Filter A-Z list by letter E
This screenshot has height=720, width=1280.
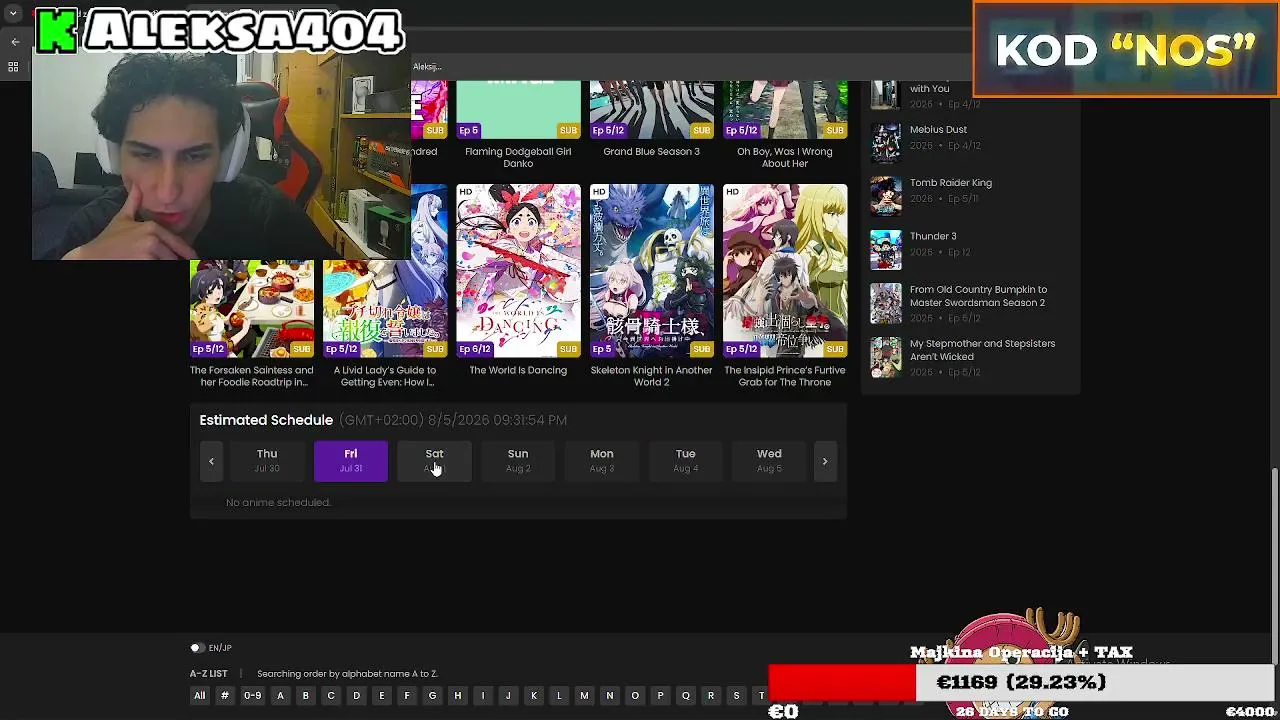[381, 696]
